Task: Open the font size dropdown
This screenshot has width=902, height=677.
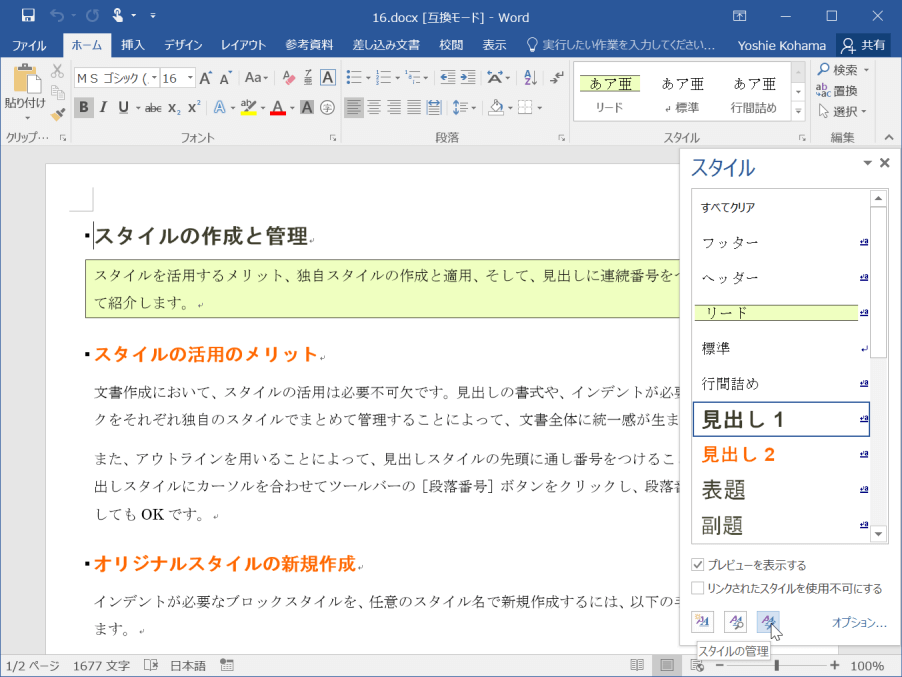Action: coord(190,78)
